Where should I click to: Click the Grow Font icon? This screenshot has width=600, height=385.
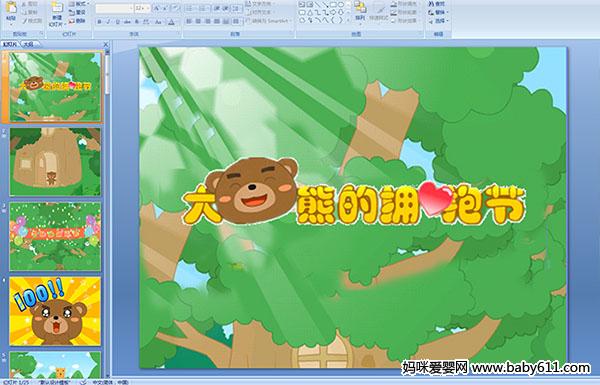tap(157, 8)
